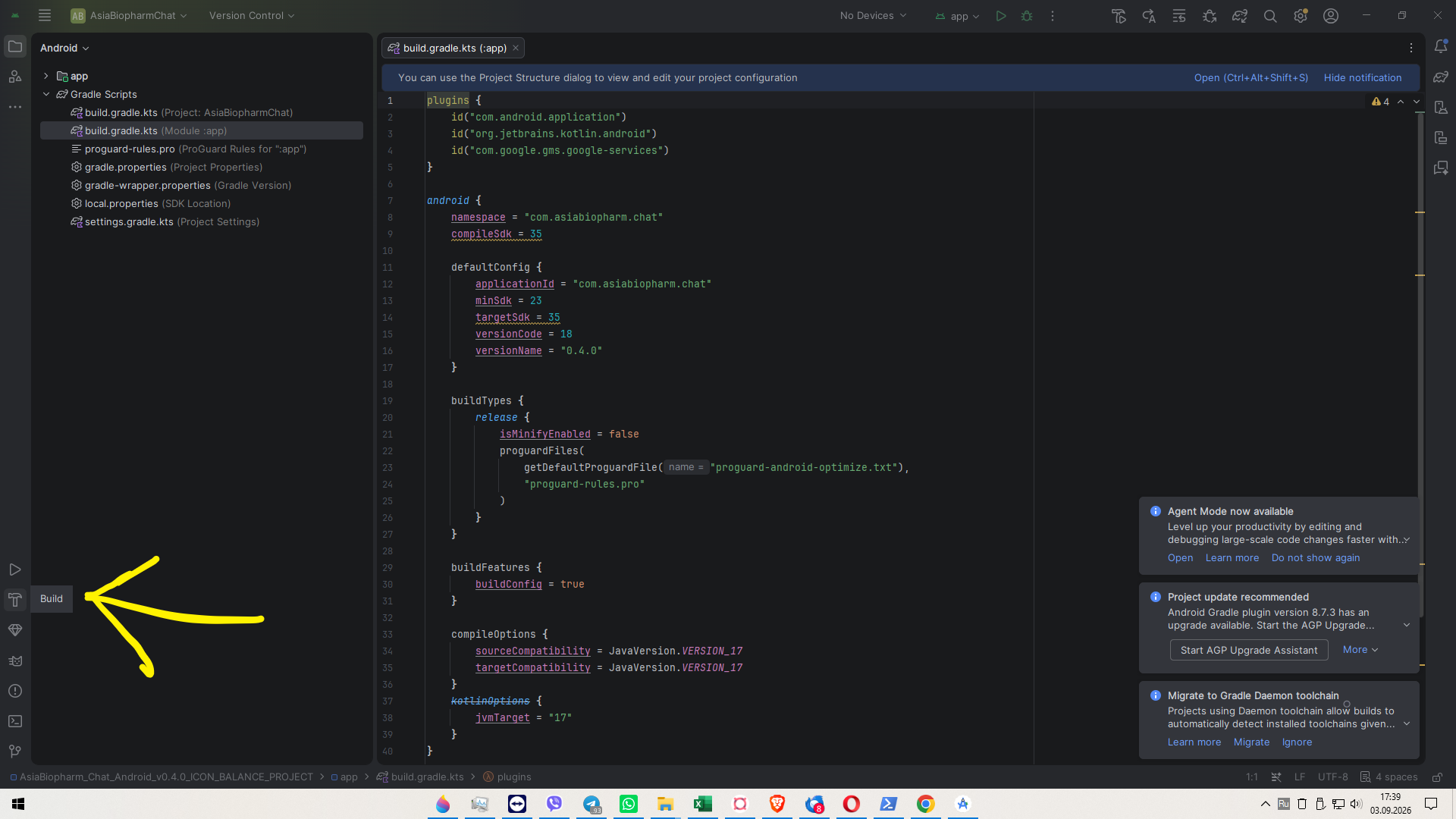The height and width of the screenshot is (819, 1456).
Task: Open the No Devices selector dropdown
Action: (873, 16)
